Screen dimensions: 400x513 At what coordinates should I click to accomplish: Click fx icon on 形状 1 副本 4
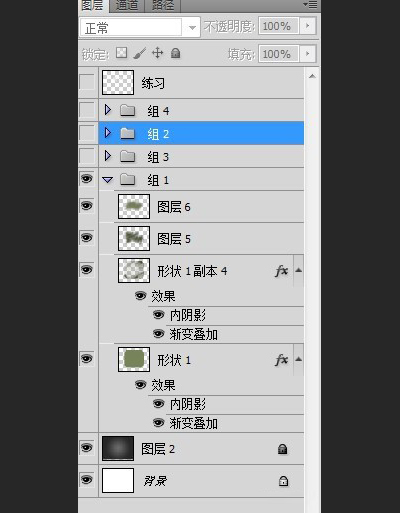point(282,271)
